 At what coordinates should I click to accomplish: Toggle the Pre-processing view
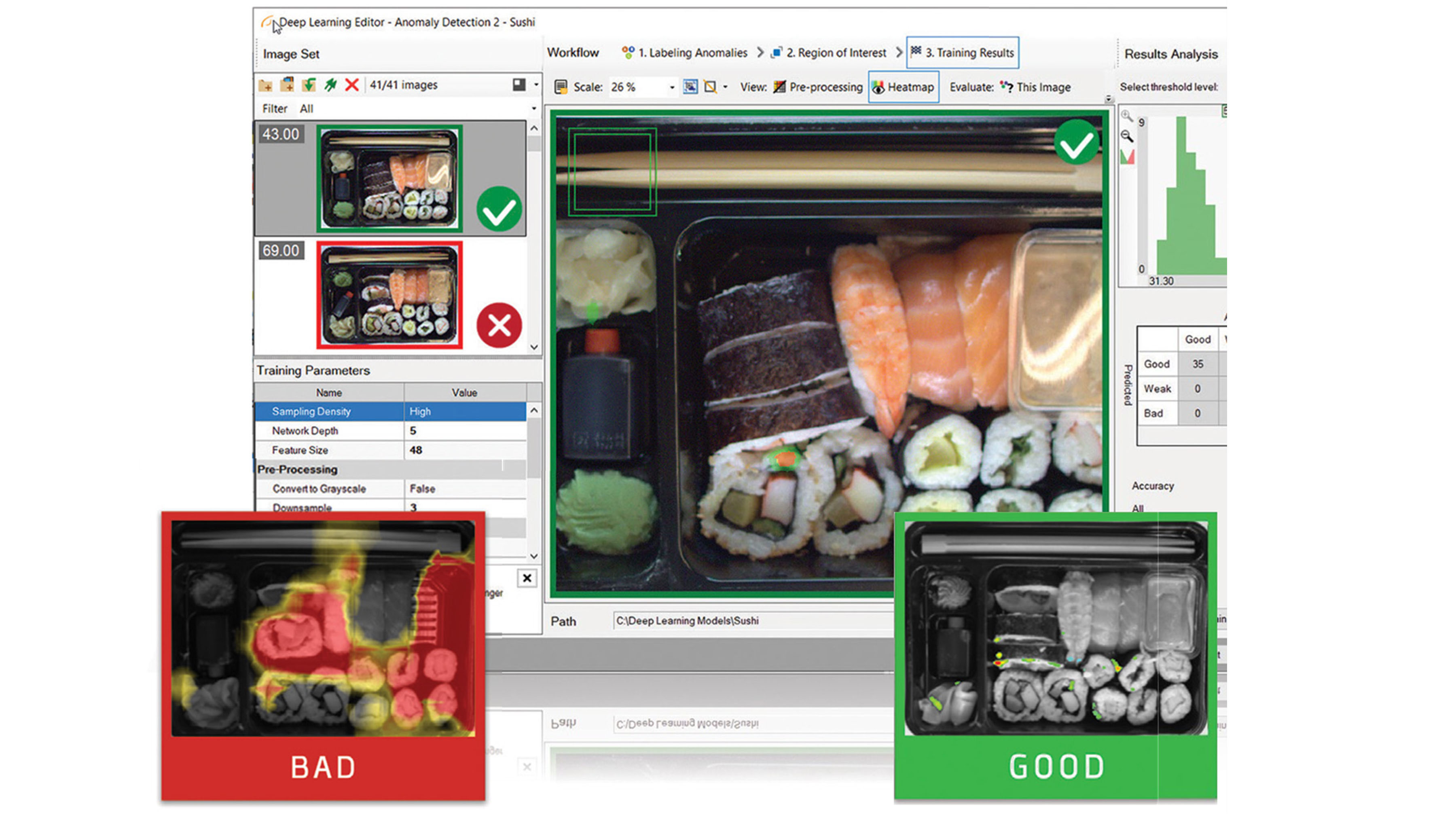pos(826,88)
